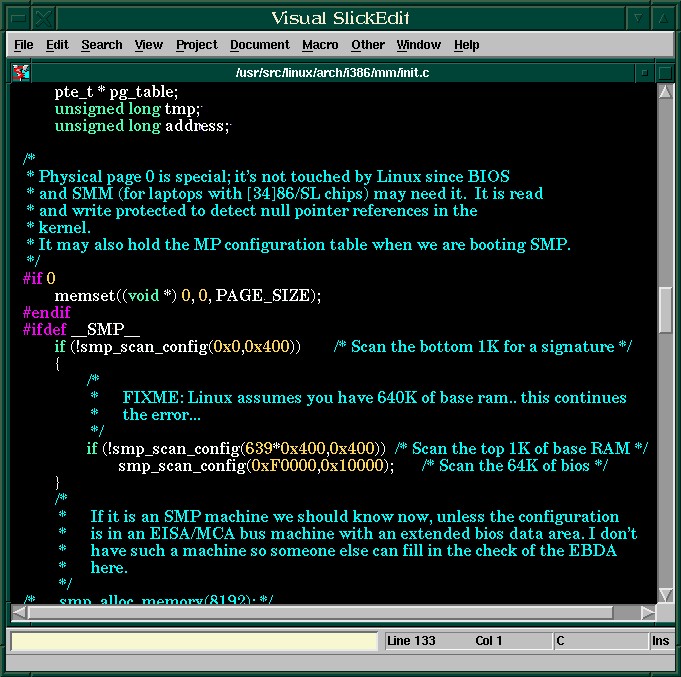The width and height of the screenshot is (681, 677).
Task: Open the Other menu
Action: coord(368,45)
